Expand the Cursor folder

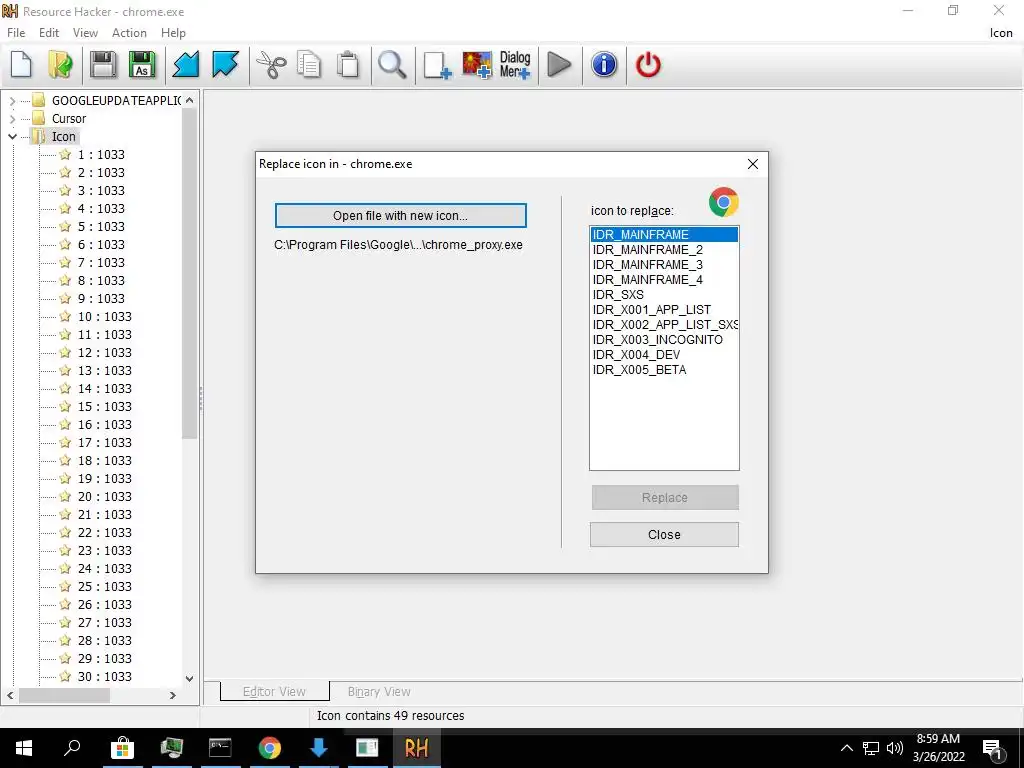[x=12, y=119]
